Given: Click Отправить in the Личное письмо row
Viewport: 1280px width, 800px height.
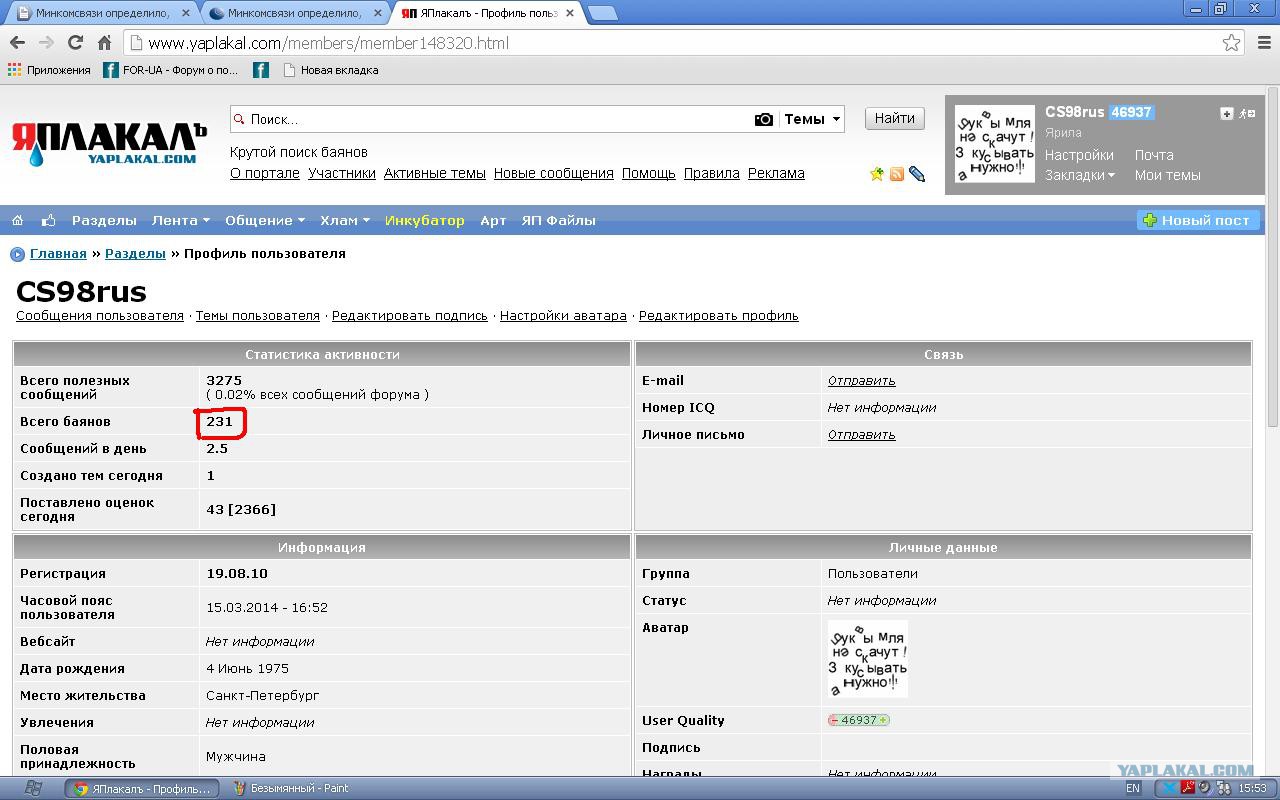Looking at the screenshot, I should click(x=861, y=435).
